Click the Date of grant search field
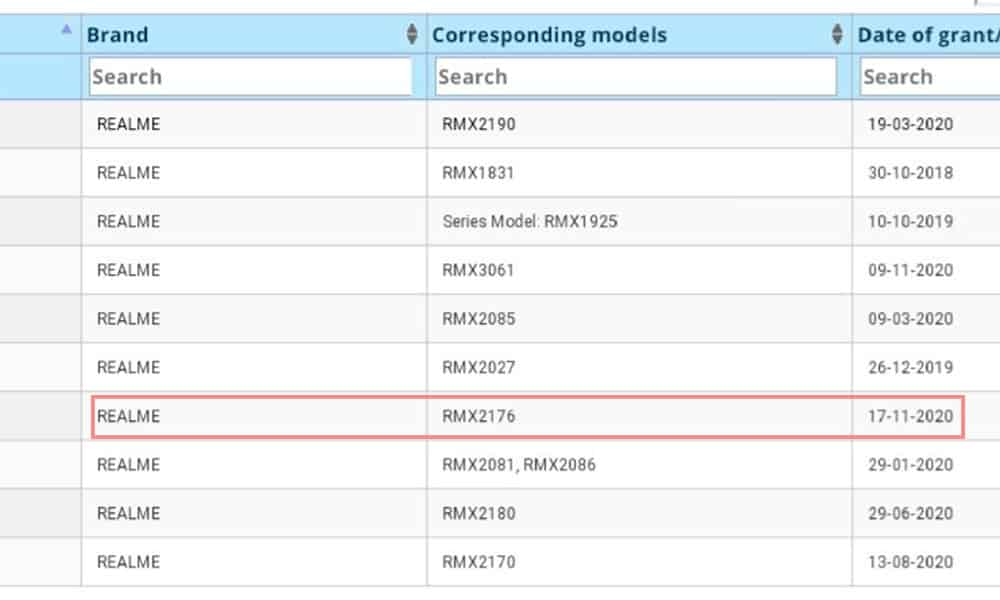This screenshot has width=1000, height=600. tap(928, 77)
